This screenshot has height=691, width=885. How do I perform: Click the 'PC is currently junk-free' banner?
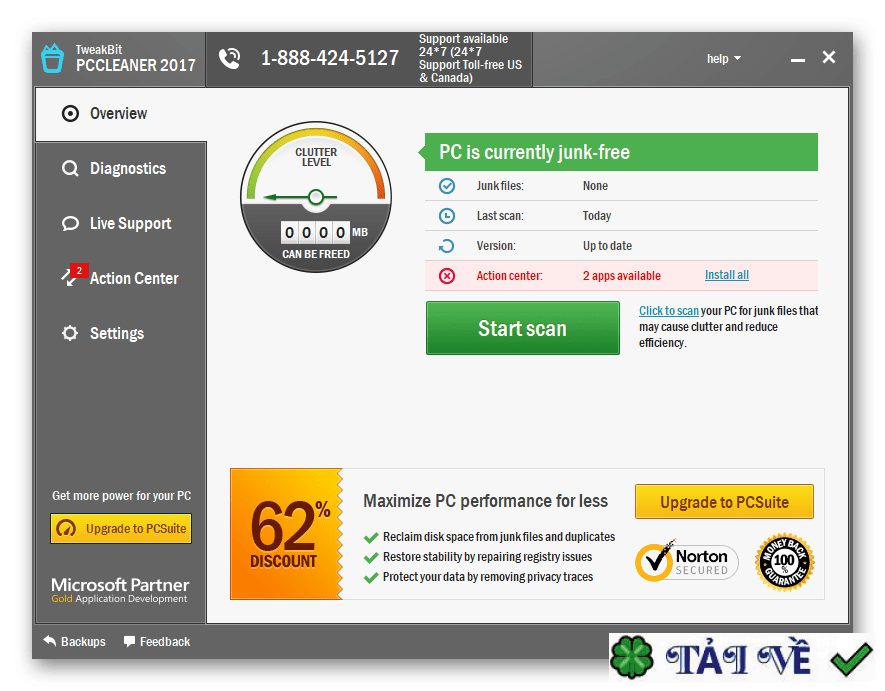621,152
